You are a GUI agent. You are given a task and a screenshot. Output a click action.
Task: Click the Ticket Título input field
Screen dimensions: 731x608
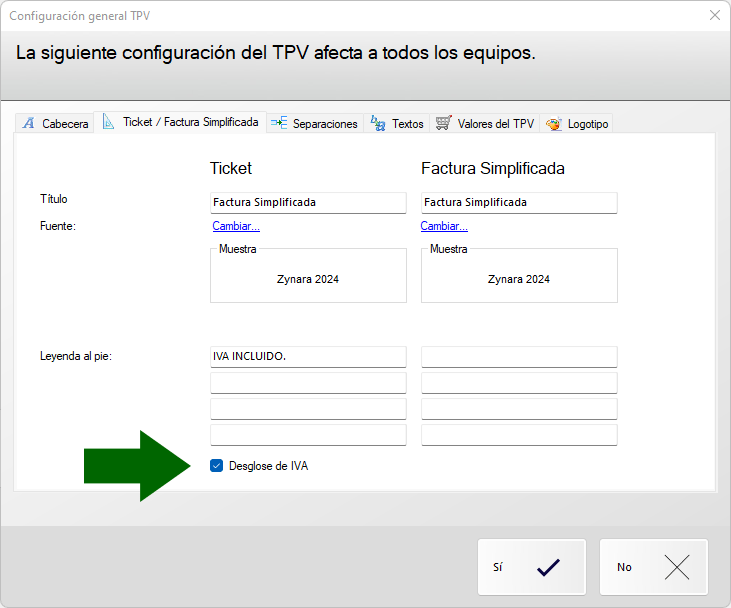308,203
